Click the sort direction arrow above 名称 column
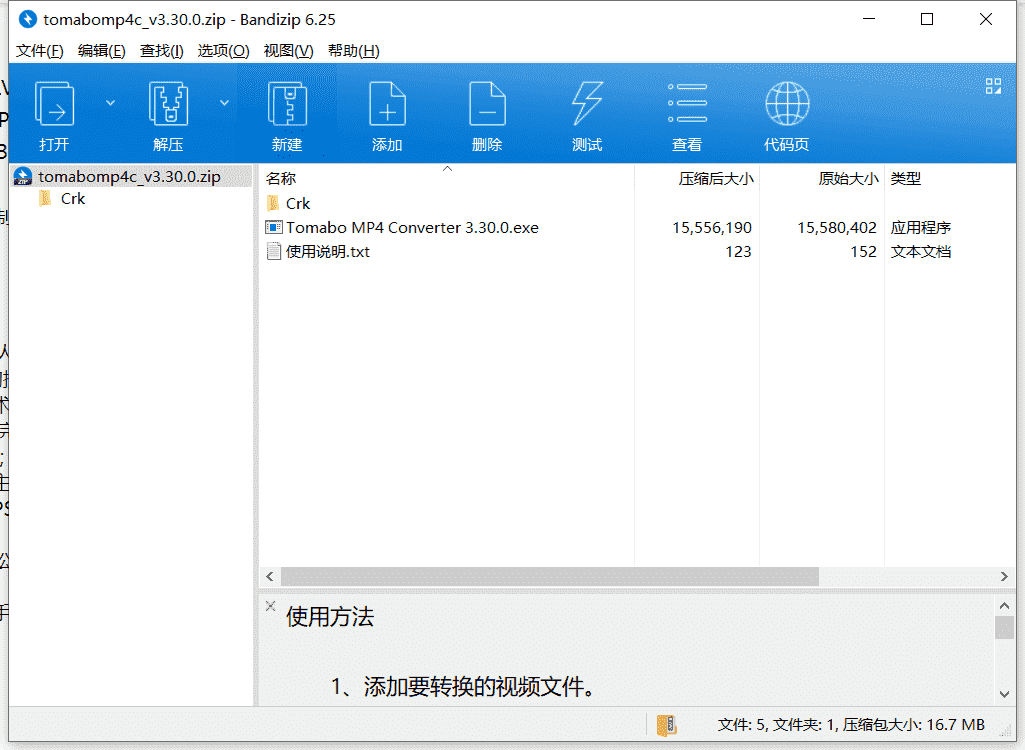Screen dimensions: 1025x750 tap(447, 169)
